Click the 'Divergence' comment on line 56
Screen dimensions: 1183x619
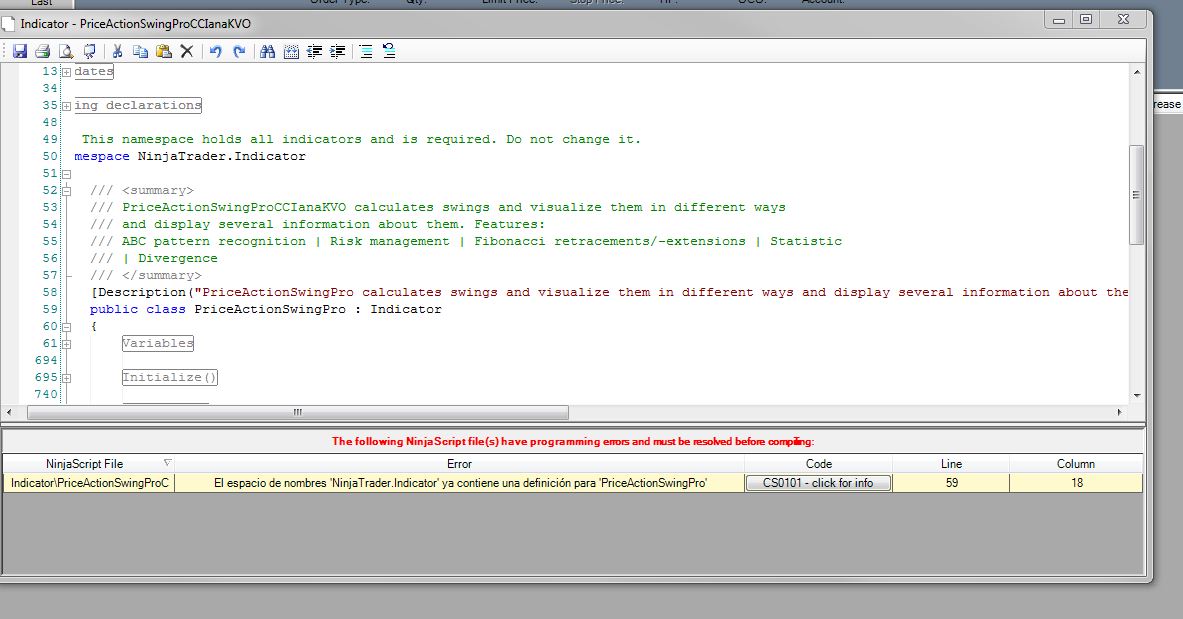(177, 258)
